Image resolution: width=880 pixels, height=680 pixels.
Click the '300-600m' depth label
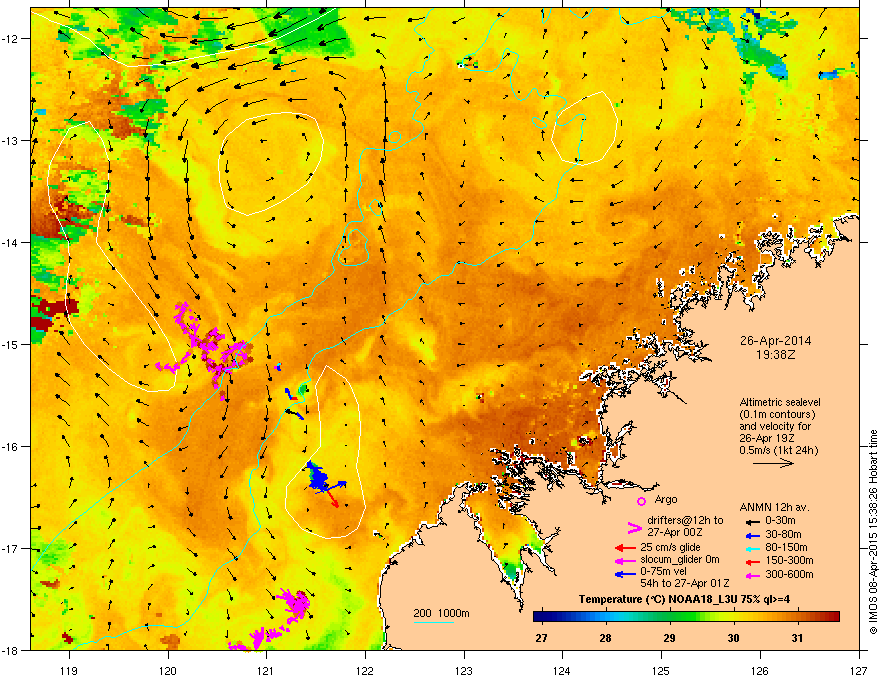click(789, 575)
